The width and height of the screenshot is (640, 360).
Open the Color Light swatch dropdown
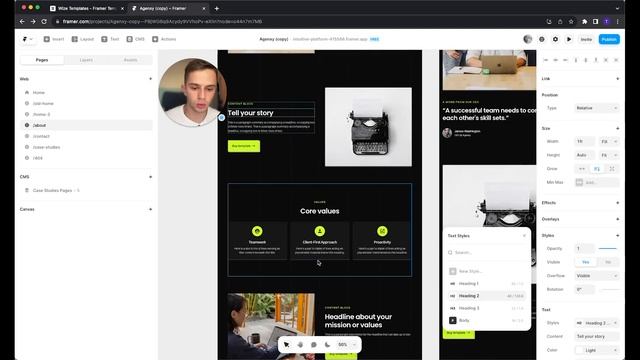[x=597, y=350]
